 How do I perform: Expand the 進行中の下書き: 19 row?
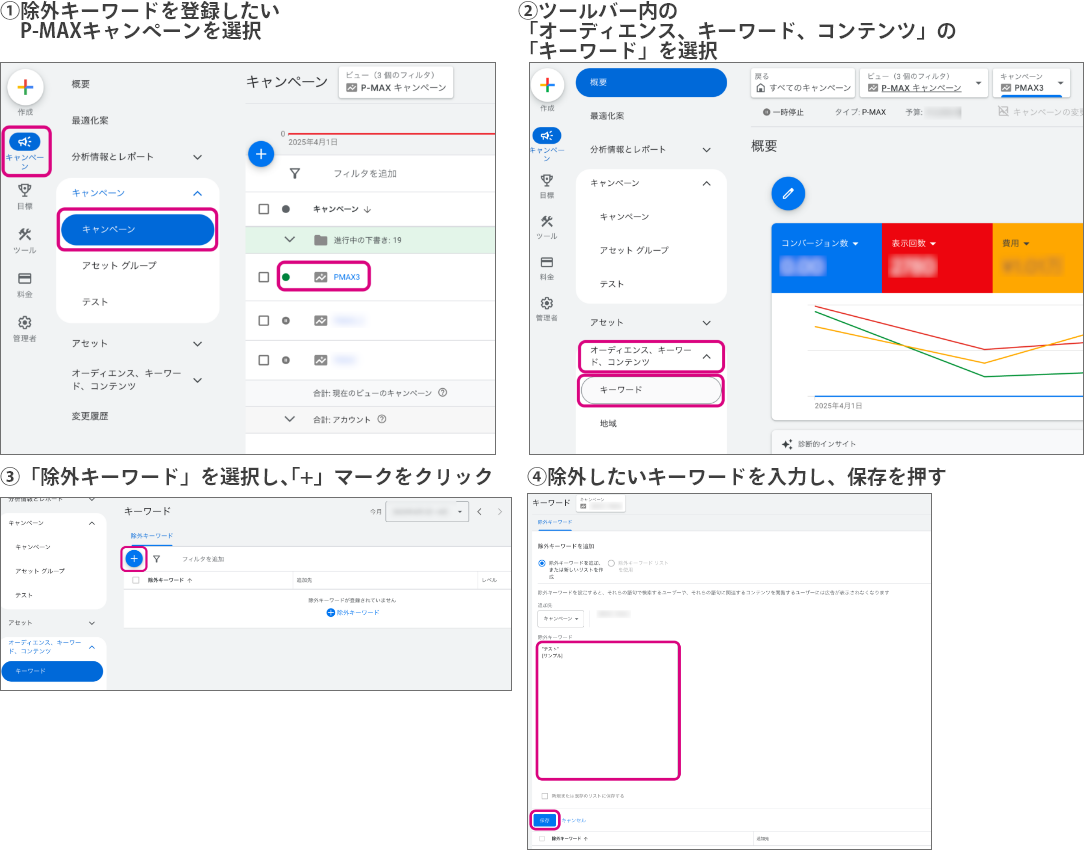pos(290,240)
